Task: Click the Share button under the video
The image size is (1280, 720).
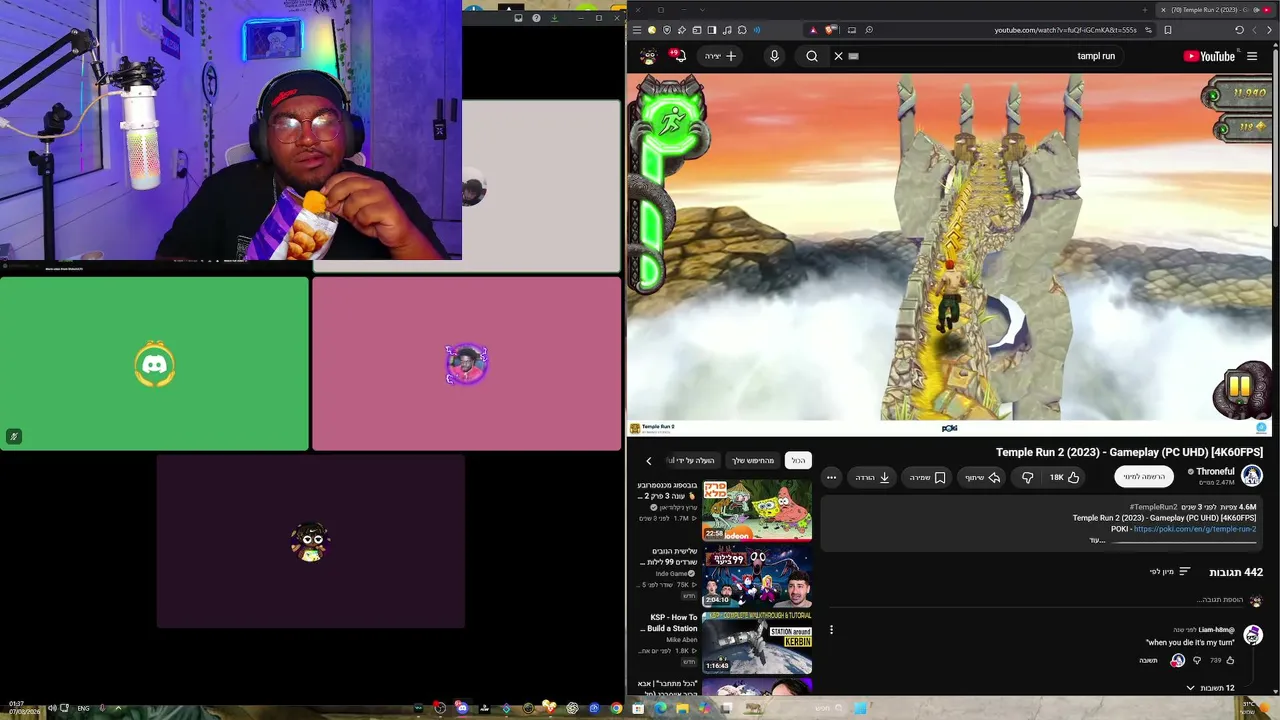Action: pos(982,477)
